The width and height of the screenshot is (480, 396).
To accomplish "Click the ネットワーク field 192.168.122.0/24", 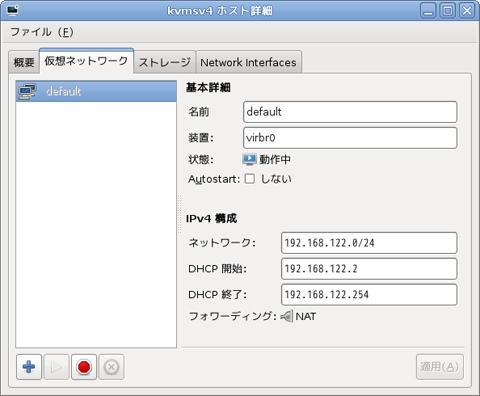I will click(369, 243).
